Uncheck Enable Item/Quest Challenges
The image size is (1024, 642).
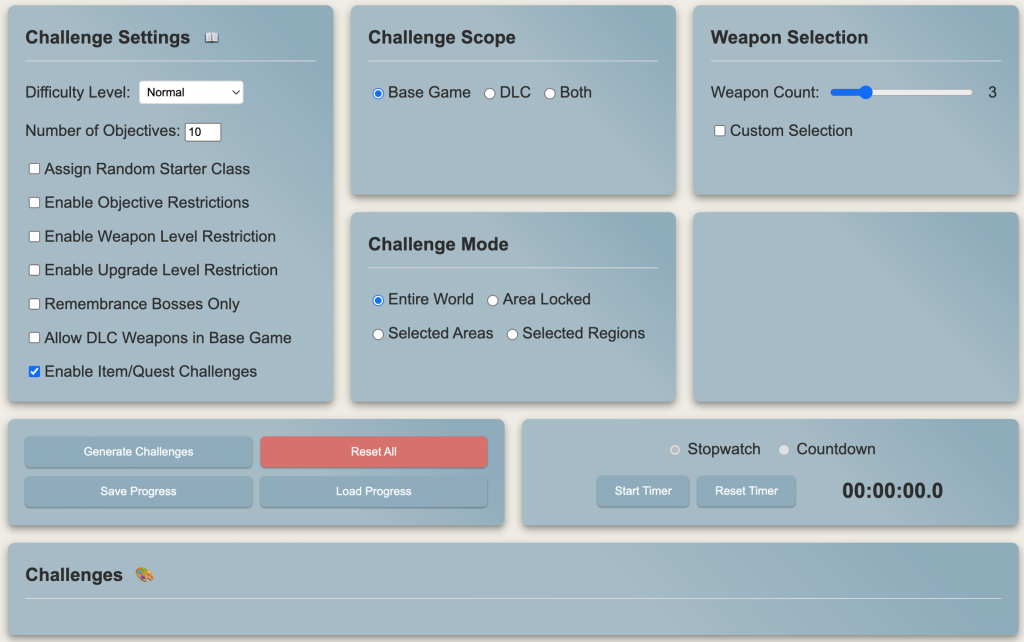pyautogui.click(x=35, y=372)
